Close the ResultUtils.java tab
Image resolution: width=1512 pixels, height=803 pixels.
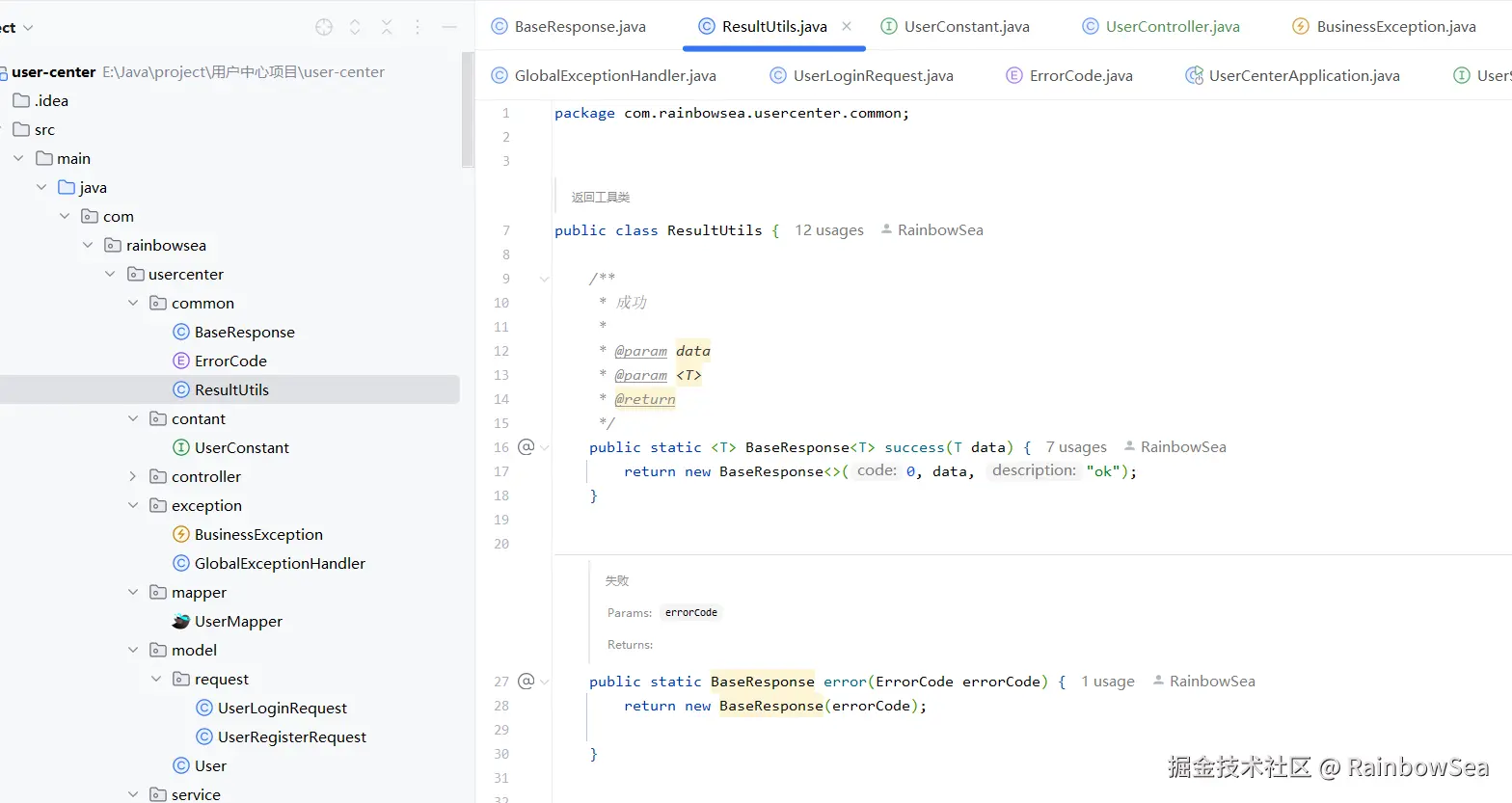coord(847,27)
